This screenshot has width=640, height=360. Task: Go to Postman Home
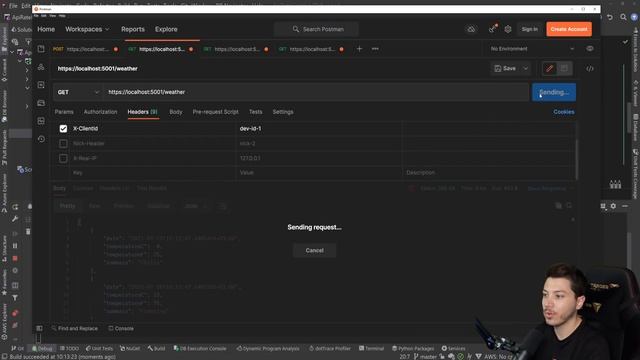46,29
